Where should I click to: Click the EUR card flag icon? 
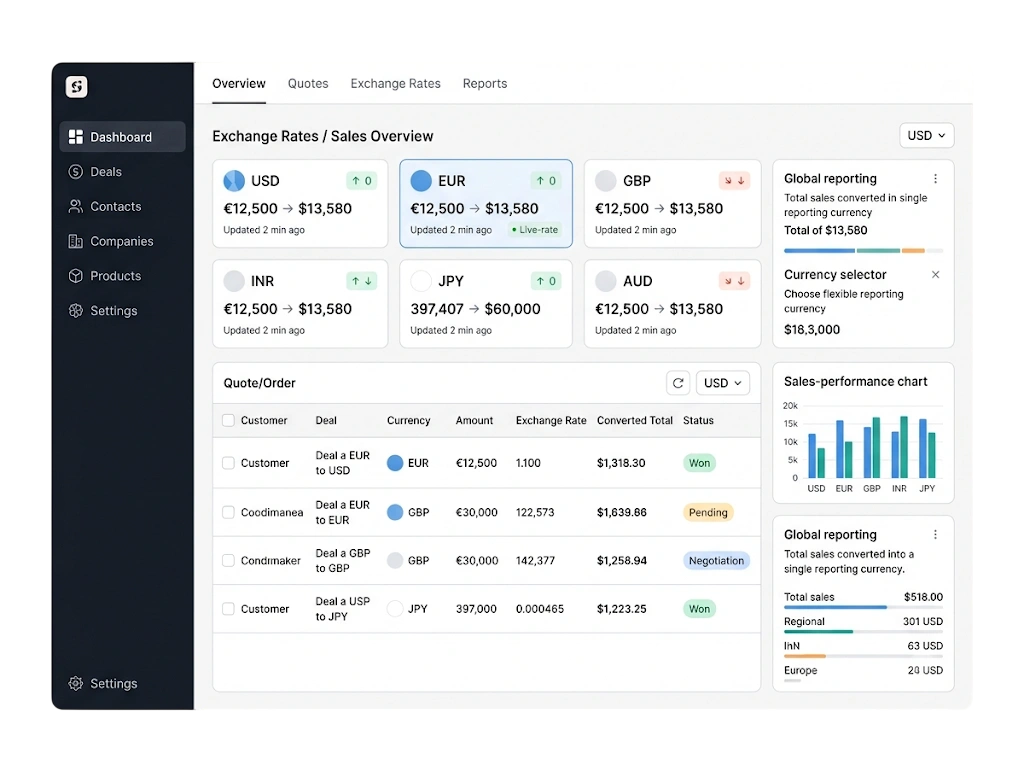pos(421,180)
